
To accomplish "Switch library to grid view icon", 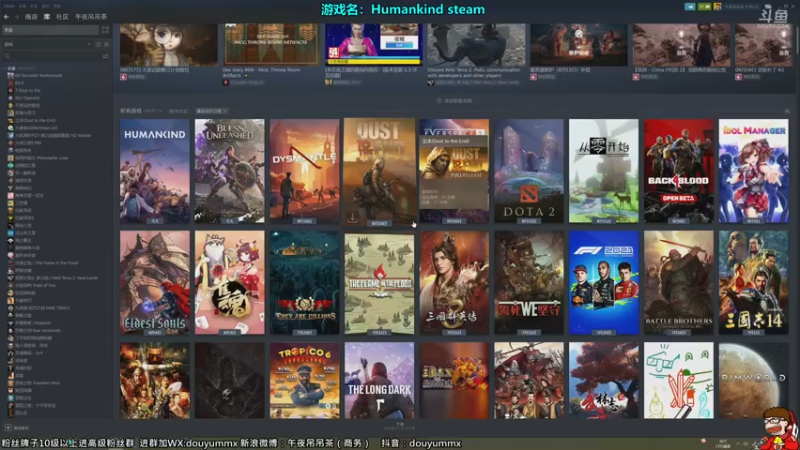I will point(105,30).
